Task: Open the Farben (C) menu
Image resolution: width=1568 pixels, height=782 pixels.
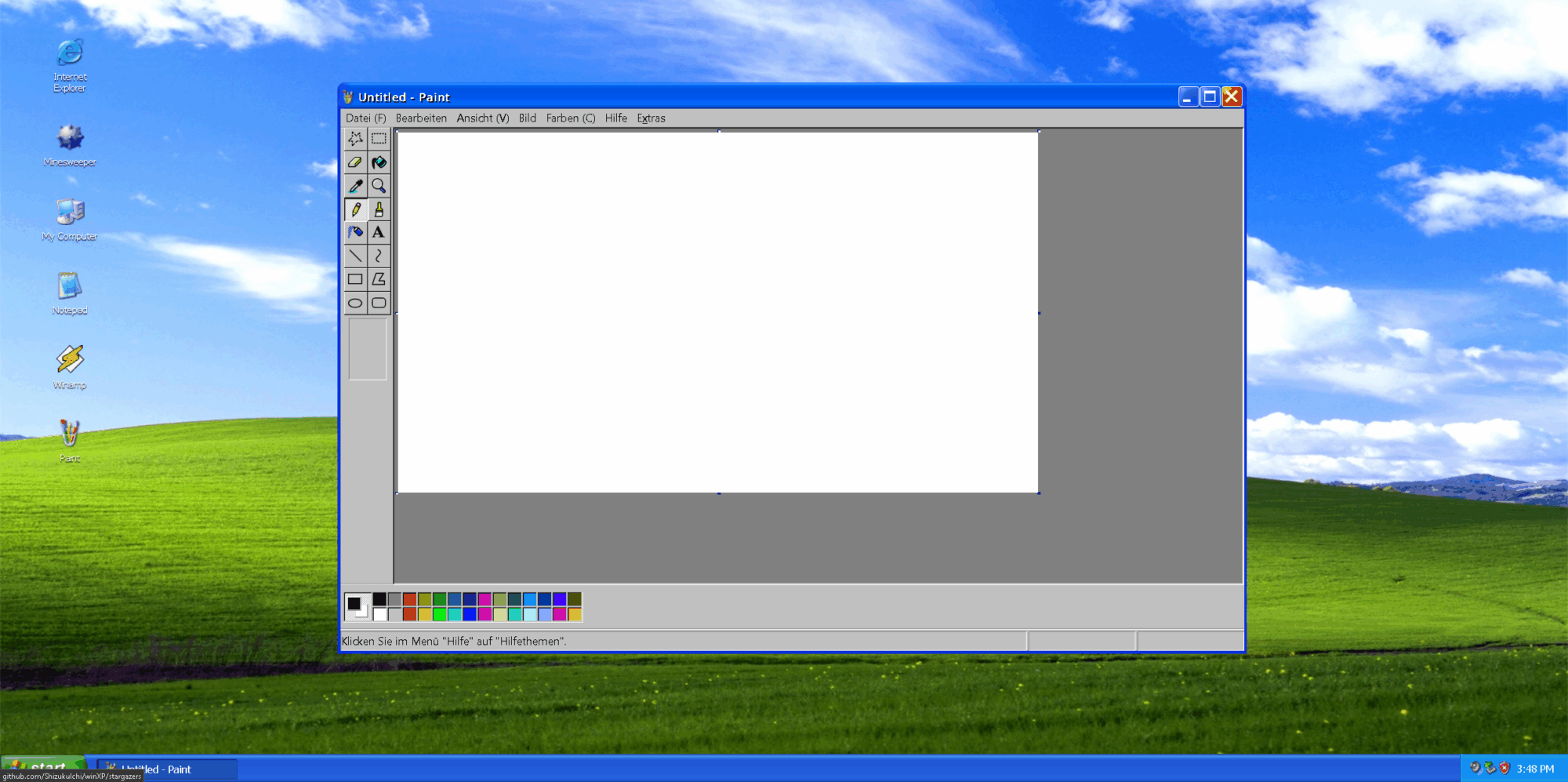Action: (x=571, y=118)
